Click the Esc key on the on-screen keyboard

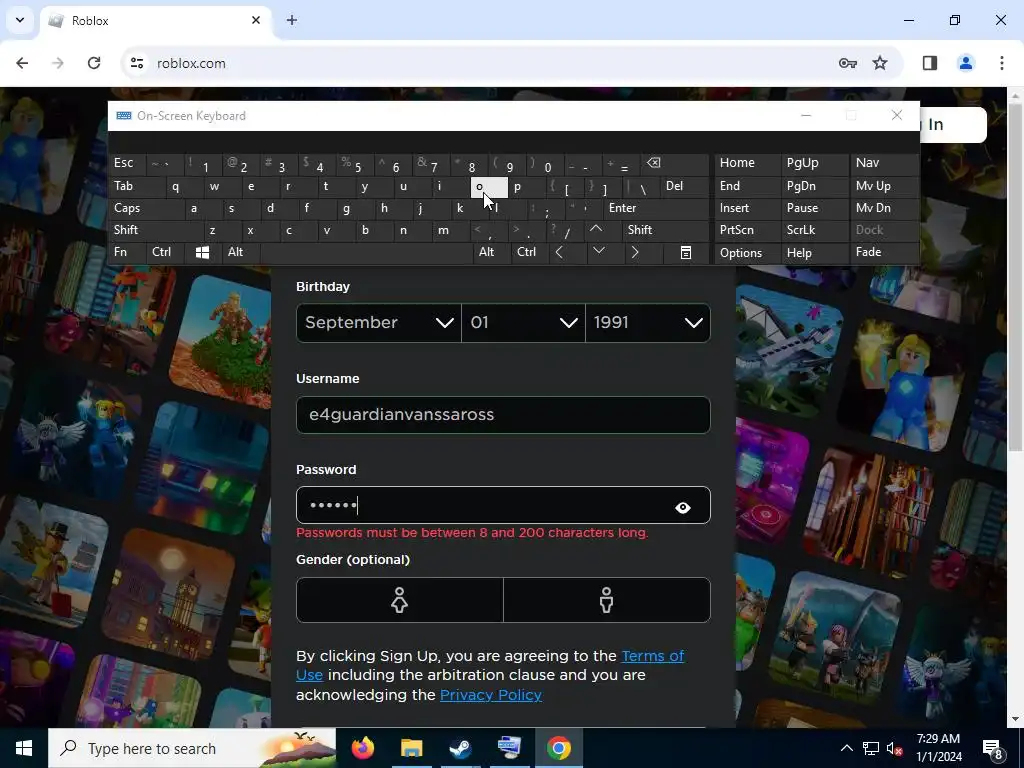127,163
